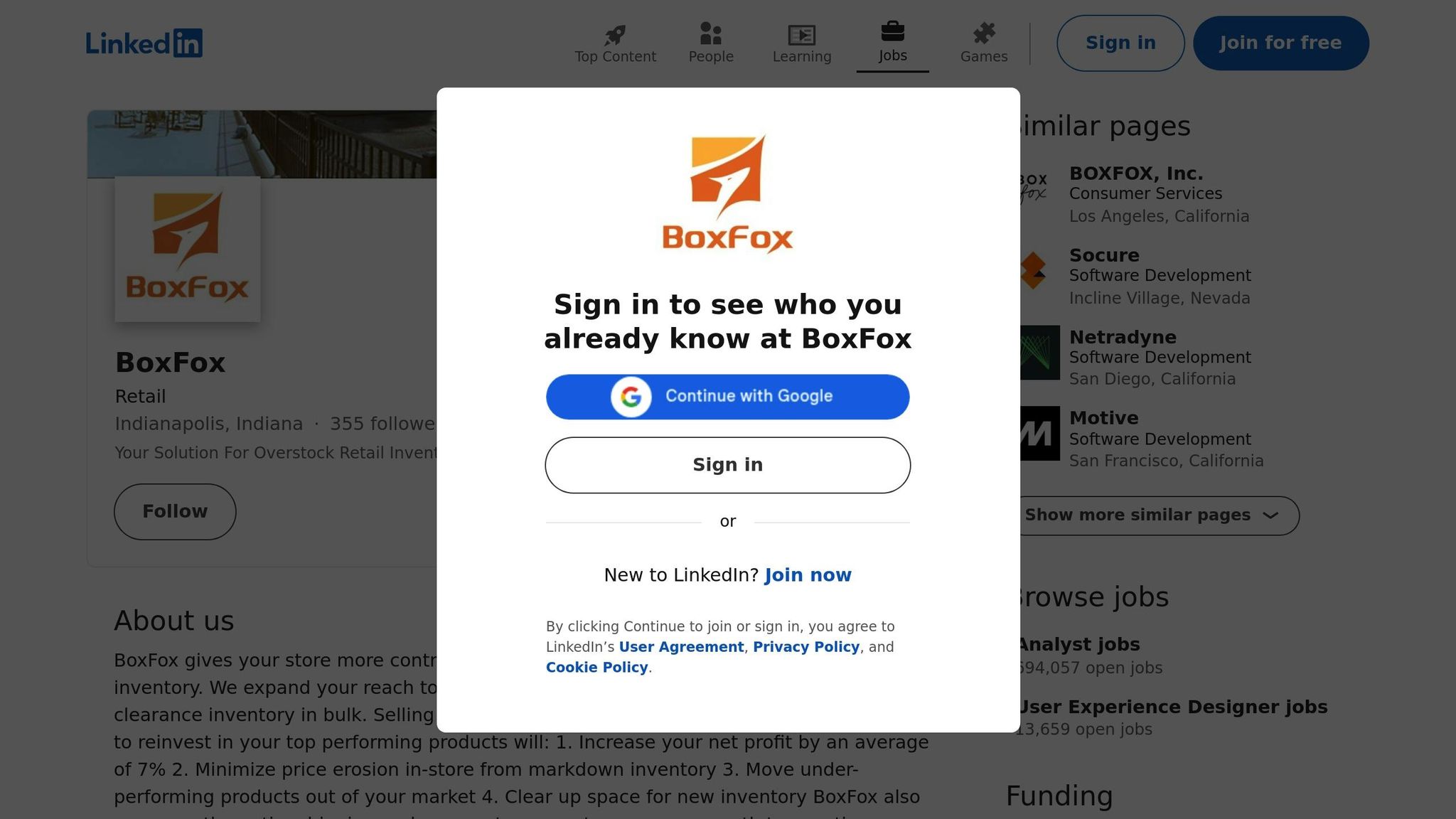Follow the BoxFox page
The width and height of the screenshot is (1456, 819).
175,512
